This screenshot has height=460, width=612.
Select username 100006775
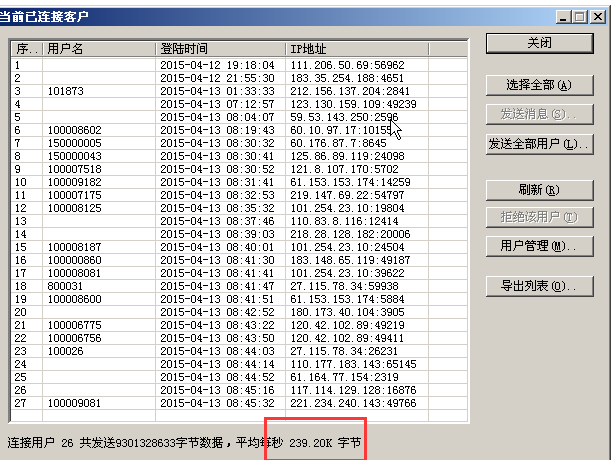[x=75, y=325]
